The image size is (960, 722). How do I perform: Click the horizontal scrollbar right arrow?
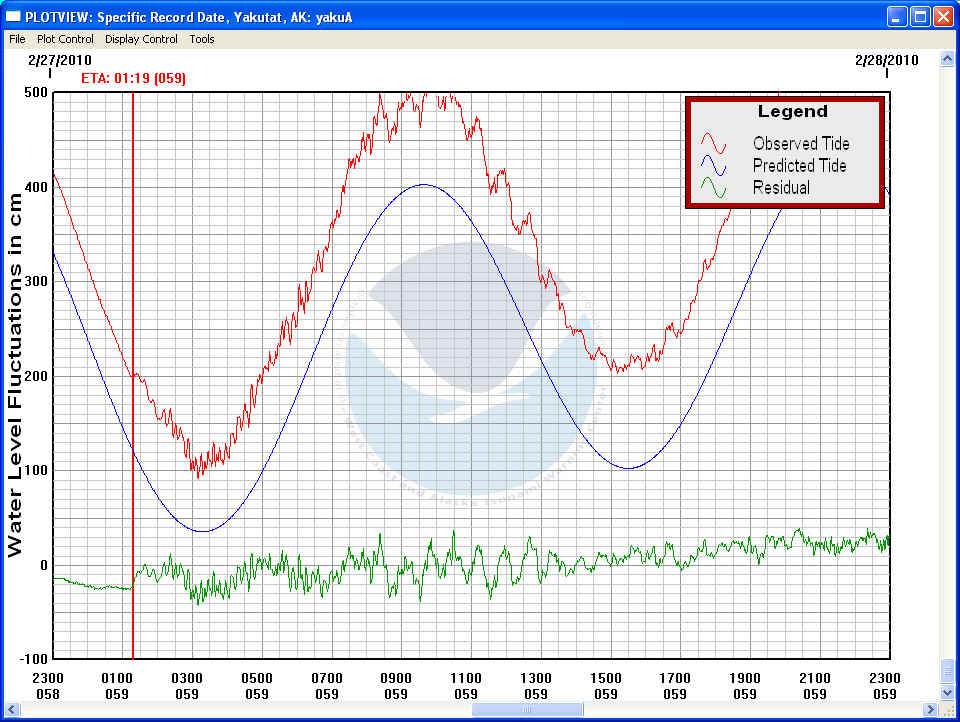[x=930, y=709]
